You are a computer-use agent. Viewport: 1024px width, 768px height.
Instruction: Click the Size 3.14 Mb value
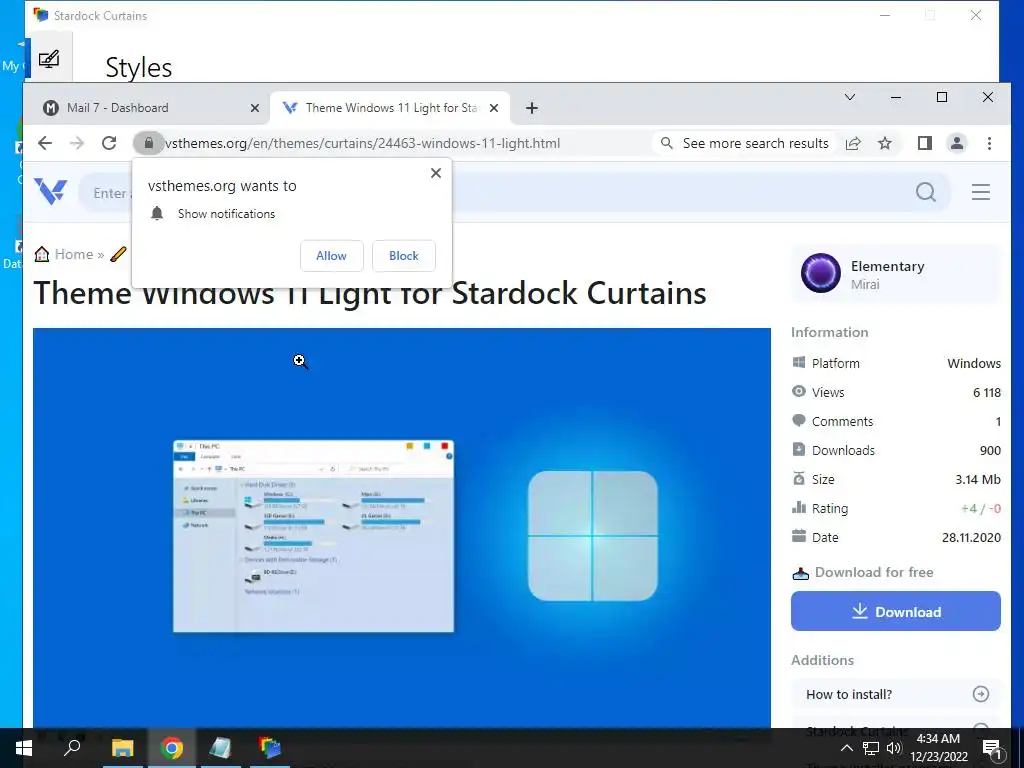(x=978, y=479)
